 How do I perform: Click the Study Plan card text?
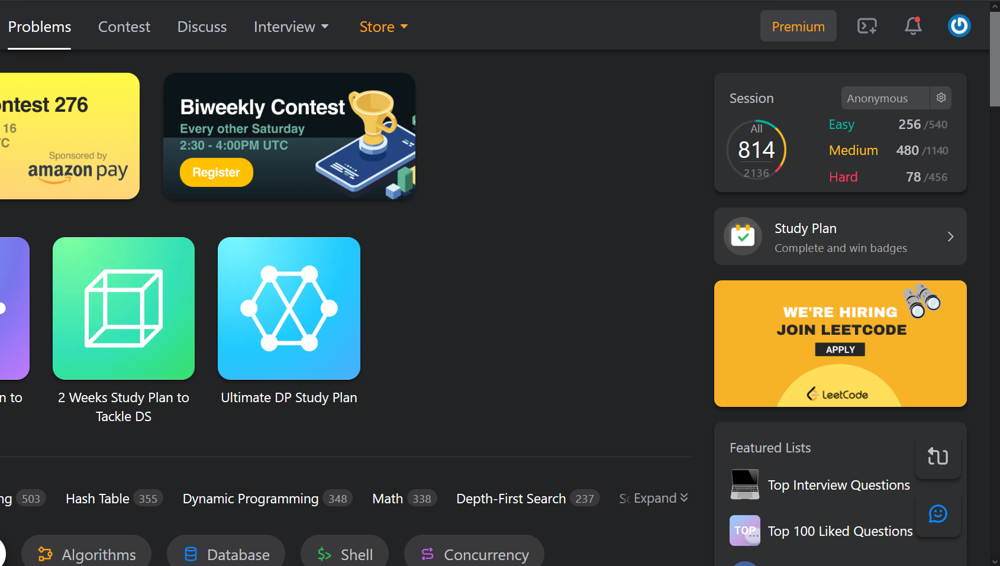(x=840, y=237)
